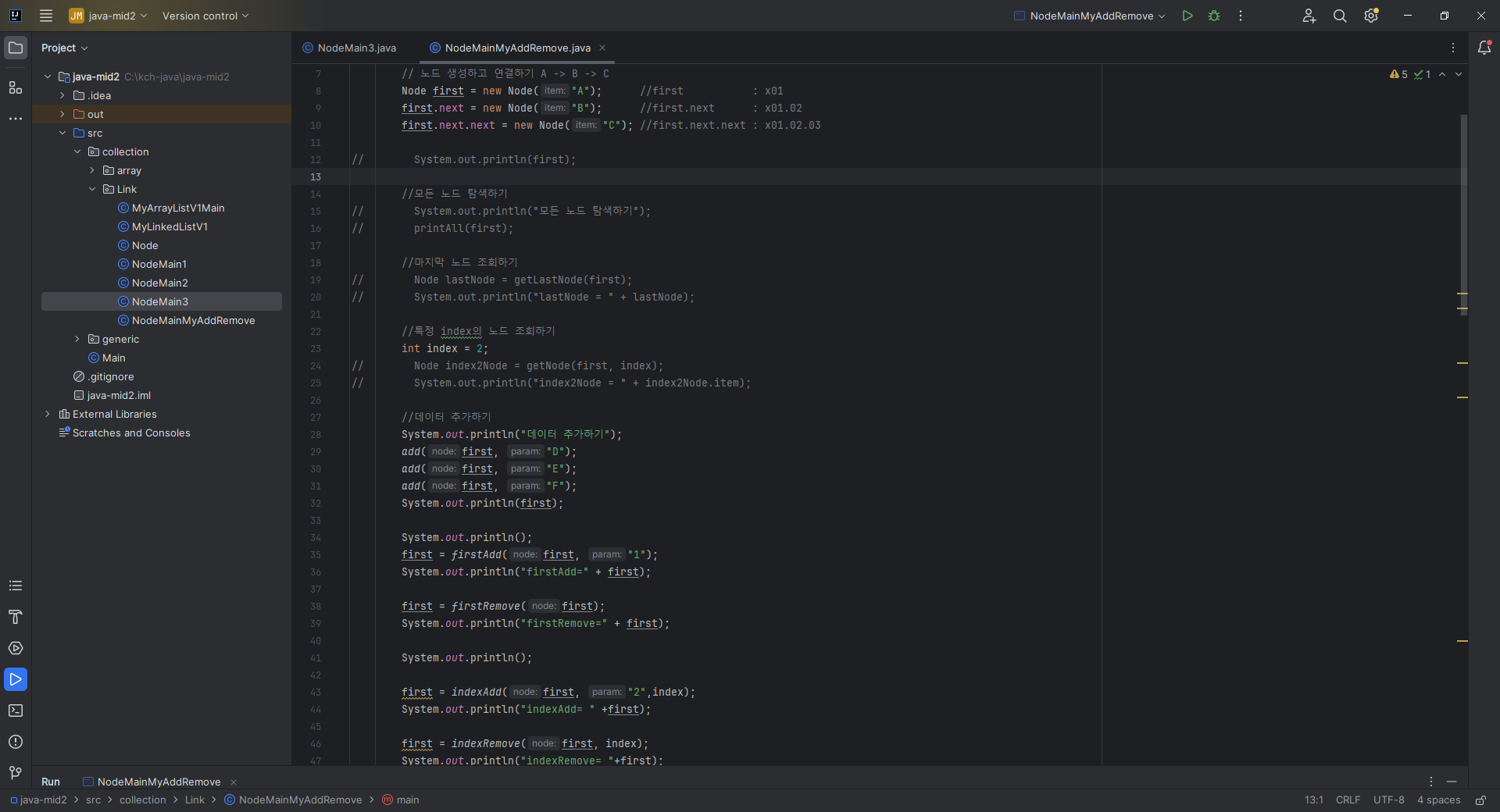Open the Git version control tool window

(16, 773)
